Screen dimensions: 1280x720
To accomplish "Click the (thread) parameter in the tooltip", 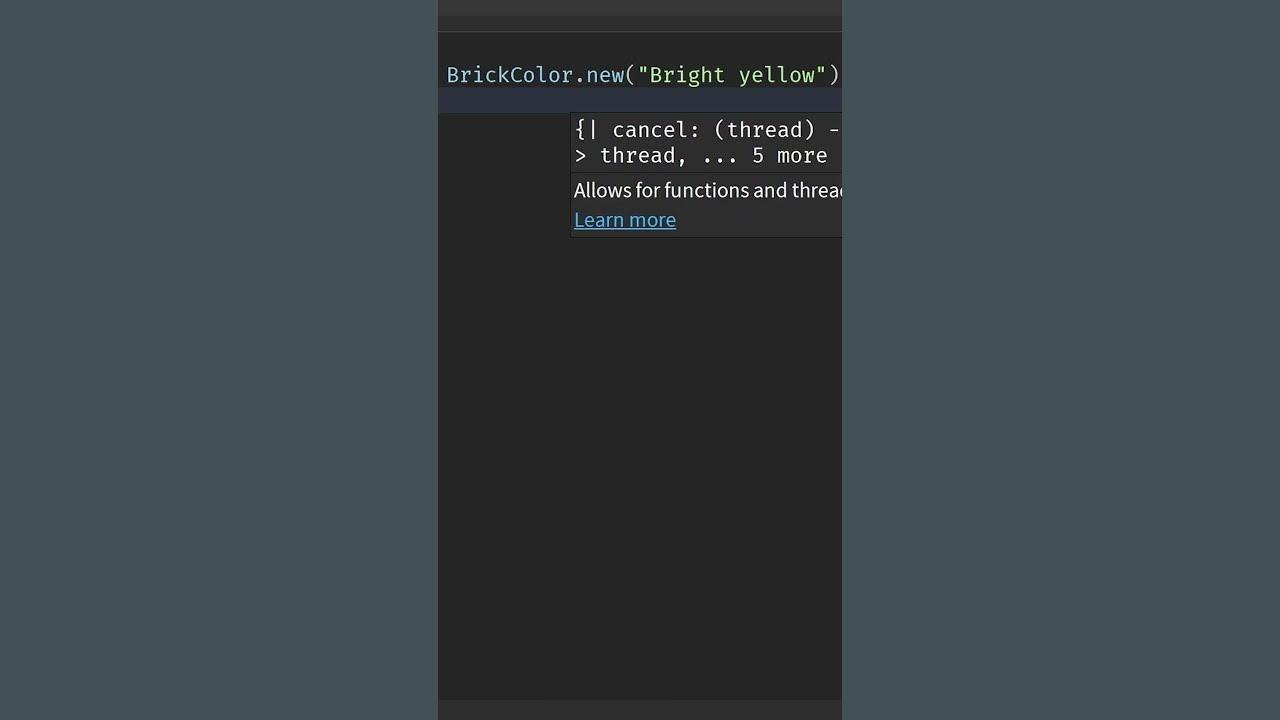I will click(x=764, y=130).
